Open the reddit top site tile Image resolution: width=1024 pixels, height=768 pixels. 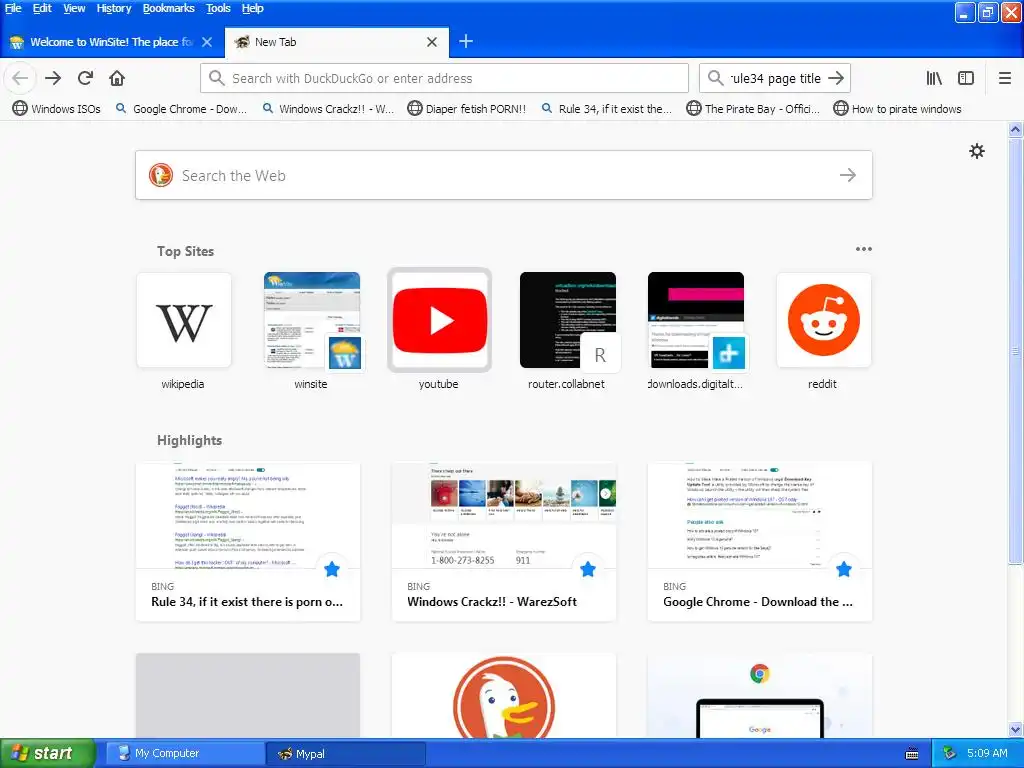[824, 320]
